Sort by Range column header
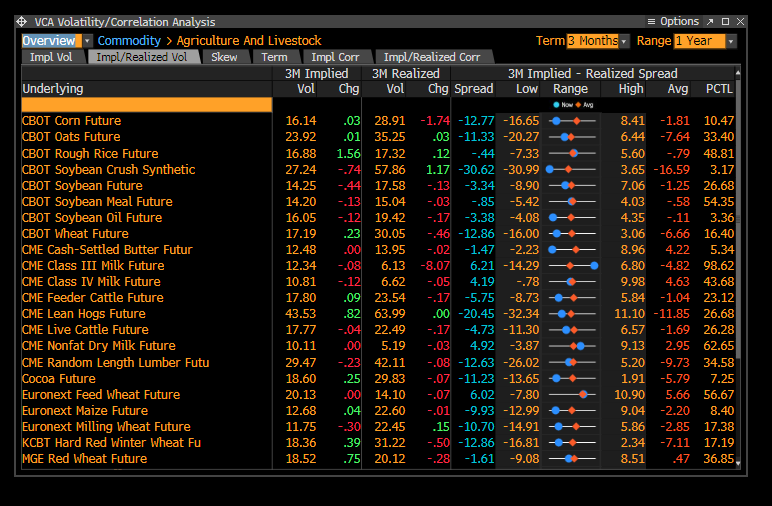This screenshot has height=506, width=772. (570, 89)
